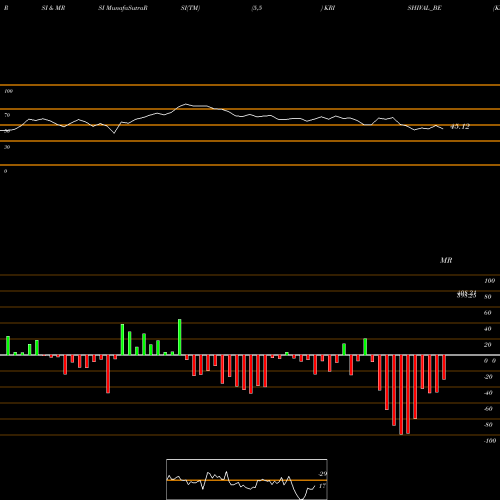The width and height of the screenshot is (500, 500).
Task: Open the mini chart thumbnail at the bottom
Action: 247,479
